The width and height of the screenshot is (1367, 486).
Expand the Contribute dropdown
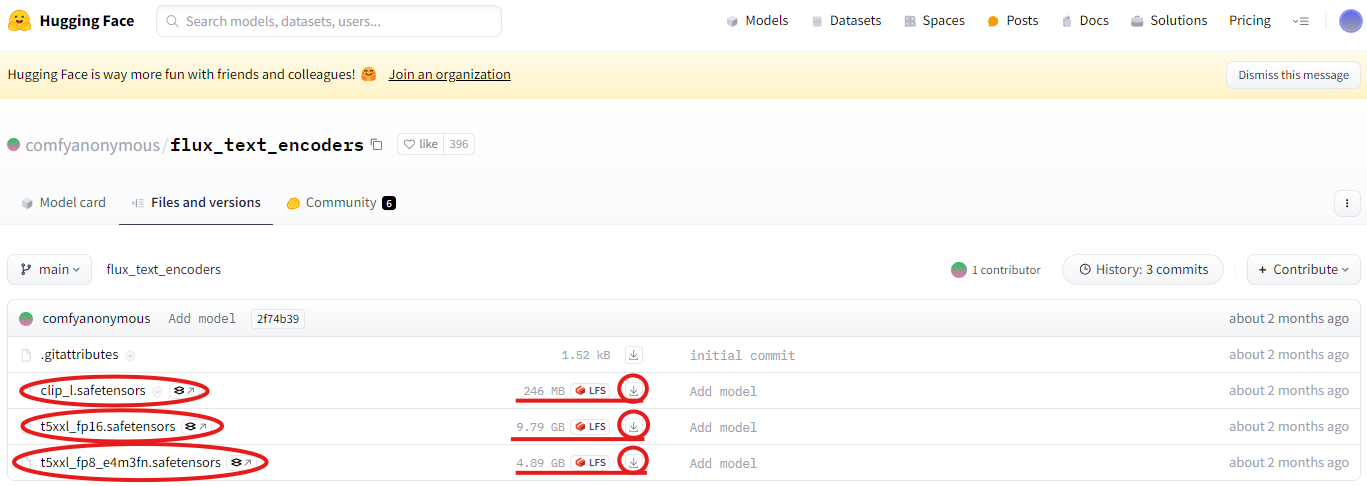point(1303,270)
